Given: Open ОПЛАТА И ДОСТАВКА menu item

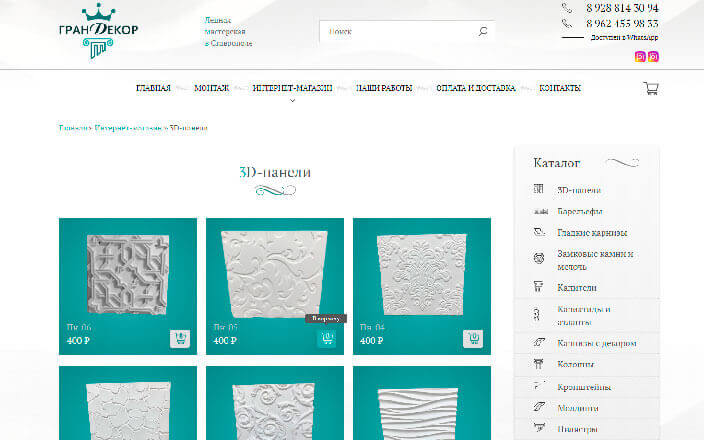Looking at the screenshot, I should pos(475,88).
